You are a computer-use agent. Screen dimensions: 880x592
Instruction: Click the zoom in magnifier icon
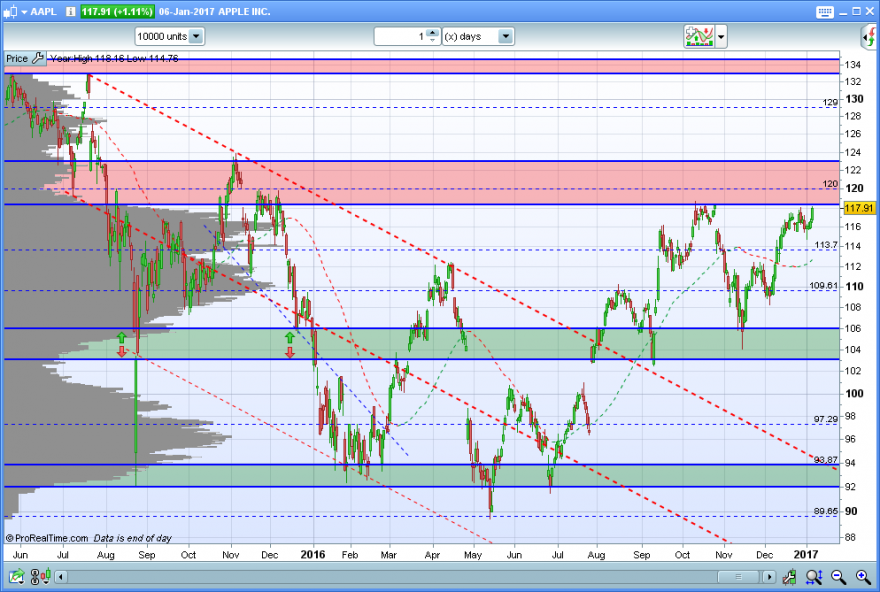click(863, 576)
